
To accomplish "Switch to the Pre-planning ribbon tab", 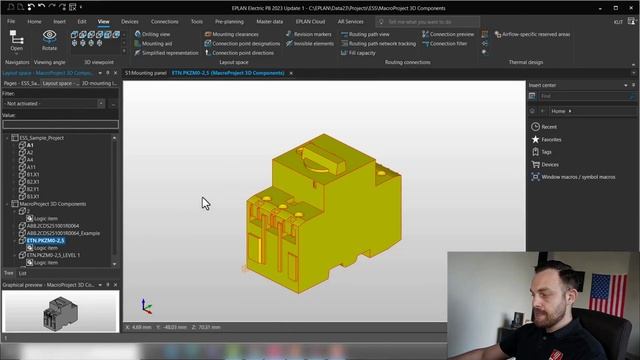I will 229,21.
